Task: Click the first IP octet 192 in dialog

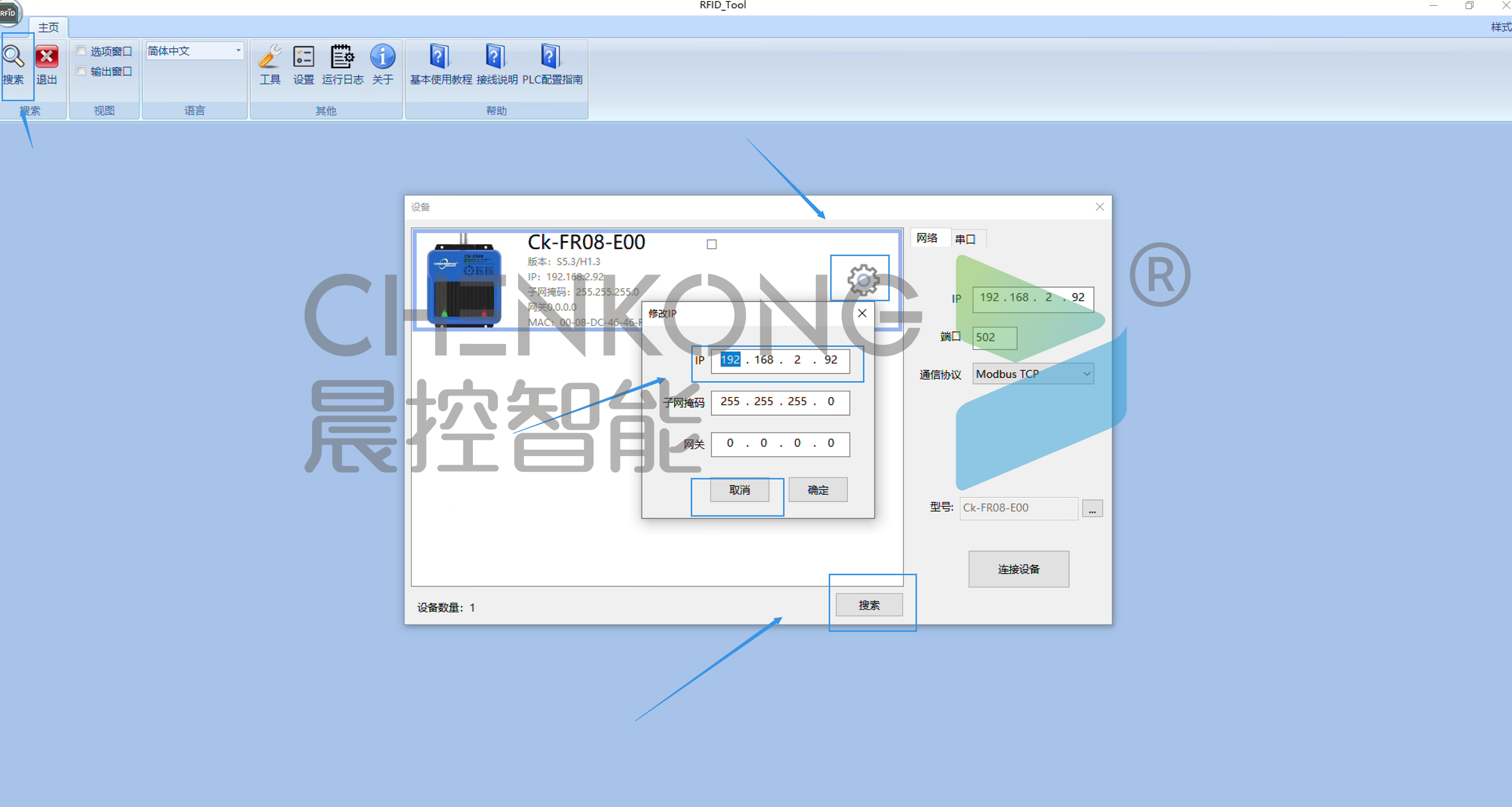Action: point(730,360)
